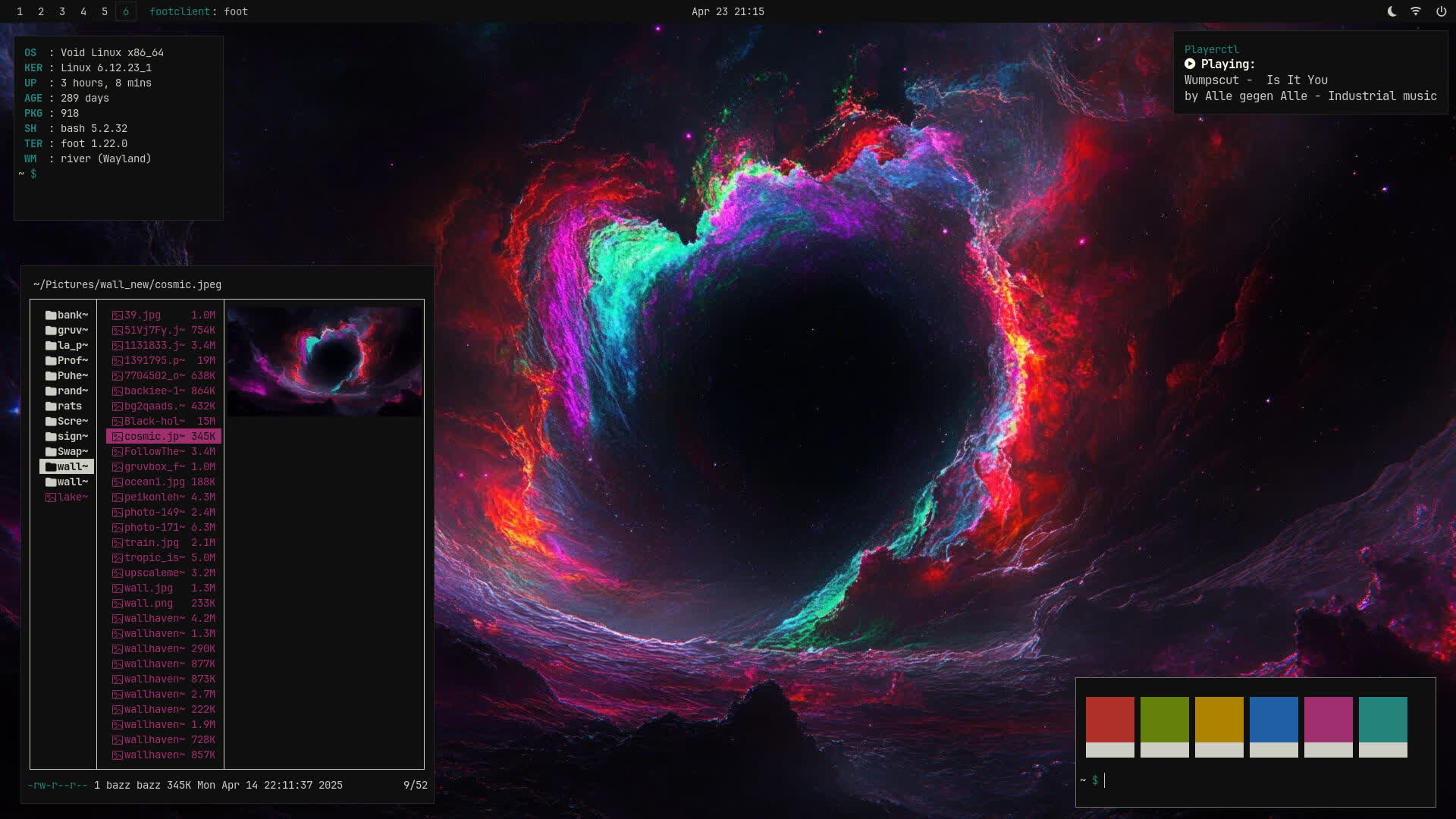Select the Swap~ folder entry
1456x819 pixels.
pyautogui.click(x=67, y=452)
